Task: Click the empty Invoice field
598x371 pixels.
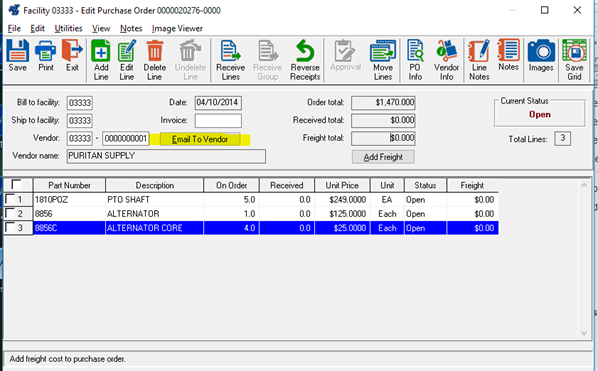Action: [218, 120]
